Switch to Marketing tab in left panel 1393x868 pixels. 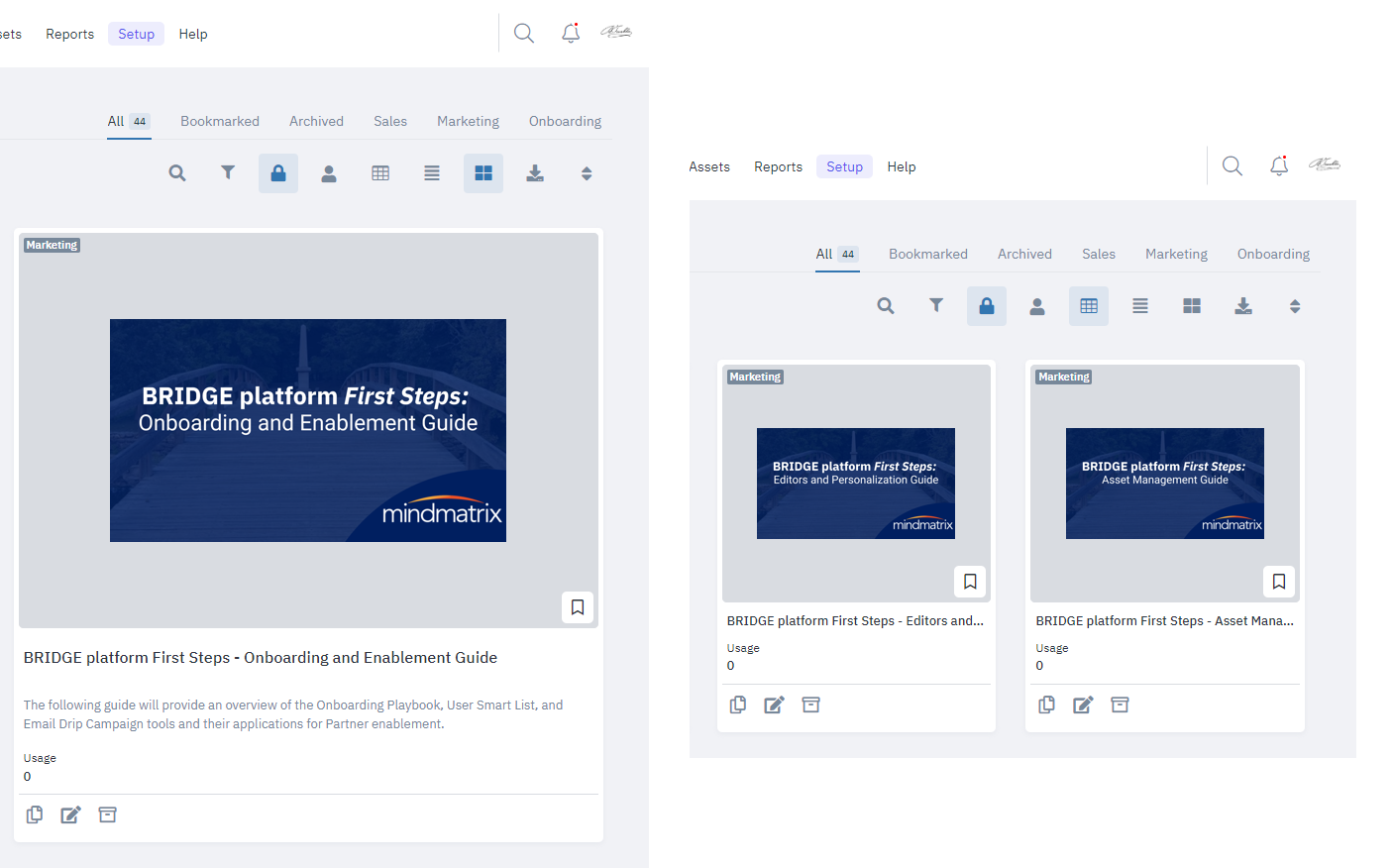pyautogui.click(x=469, y=121)
